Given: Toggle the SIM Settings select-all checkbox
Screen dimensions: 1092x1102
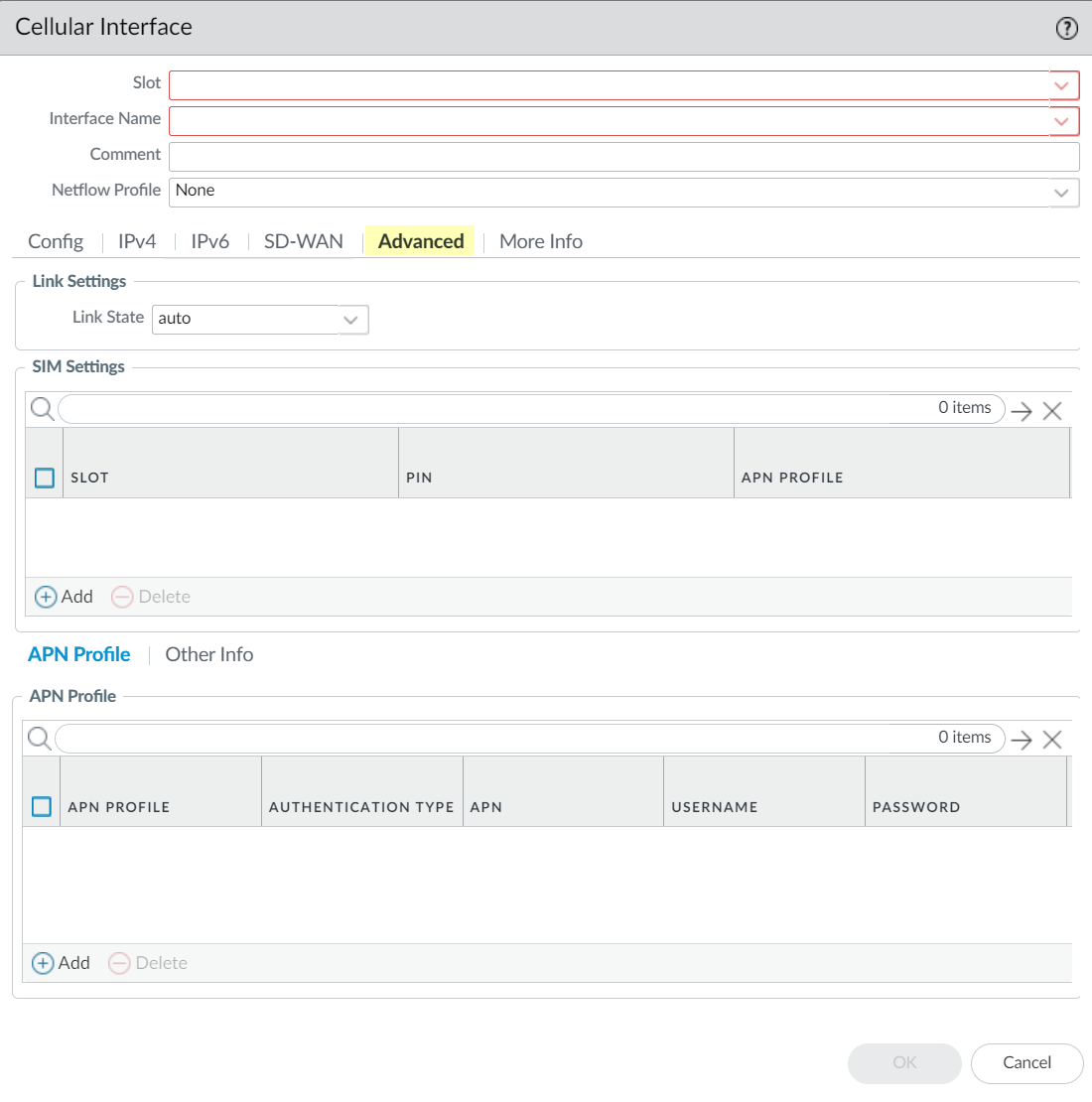Looking at the screenshot, I should click(x=45, y=478).
